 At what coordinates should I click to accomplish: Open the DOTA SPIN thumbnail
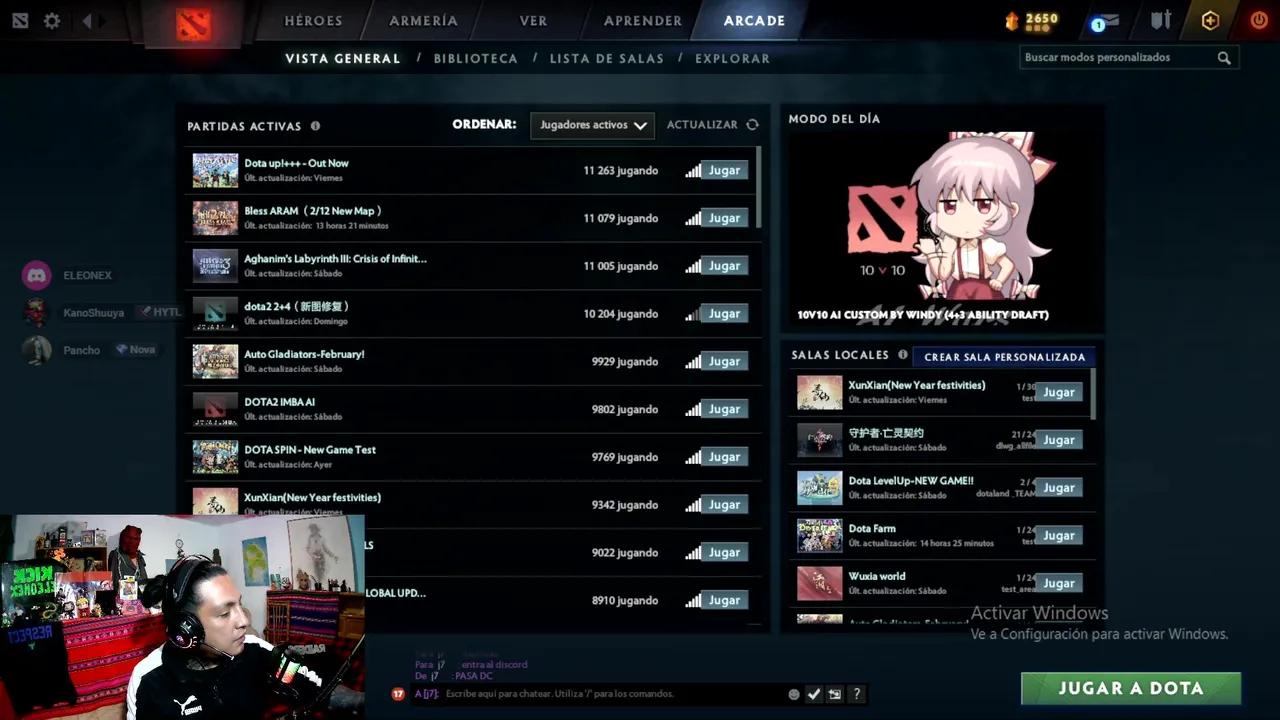[215, 457]
